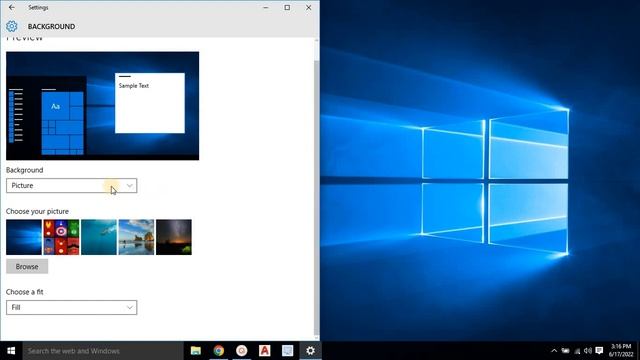Open the Background type dropdown showing Picture
The image size is (640, 360).
[x=71, y=186]
